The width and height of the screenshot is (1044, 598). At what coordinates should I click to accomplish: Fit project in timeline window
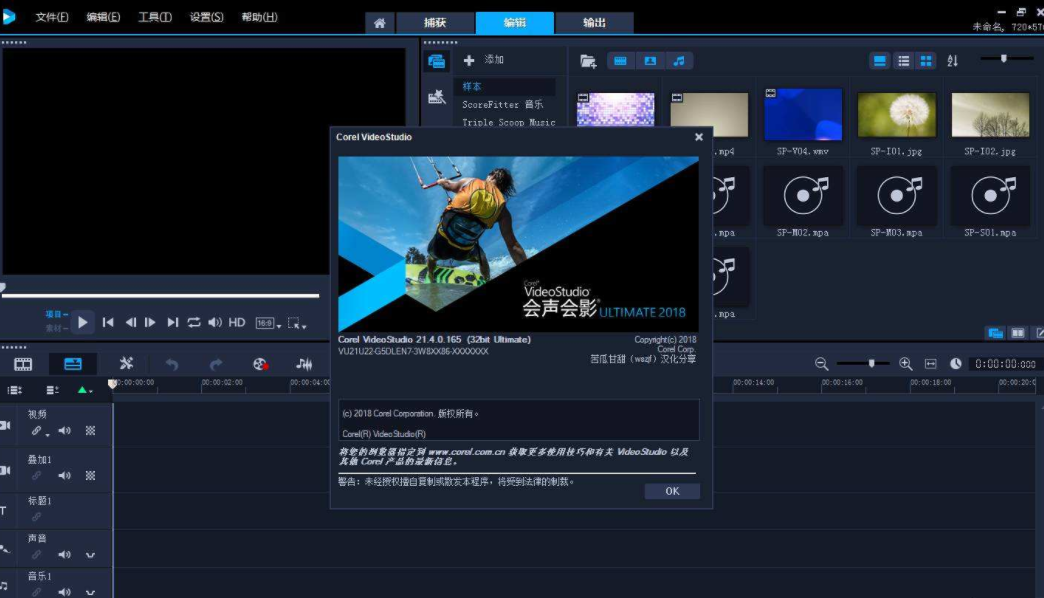point(931,364)
